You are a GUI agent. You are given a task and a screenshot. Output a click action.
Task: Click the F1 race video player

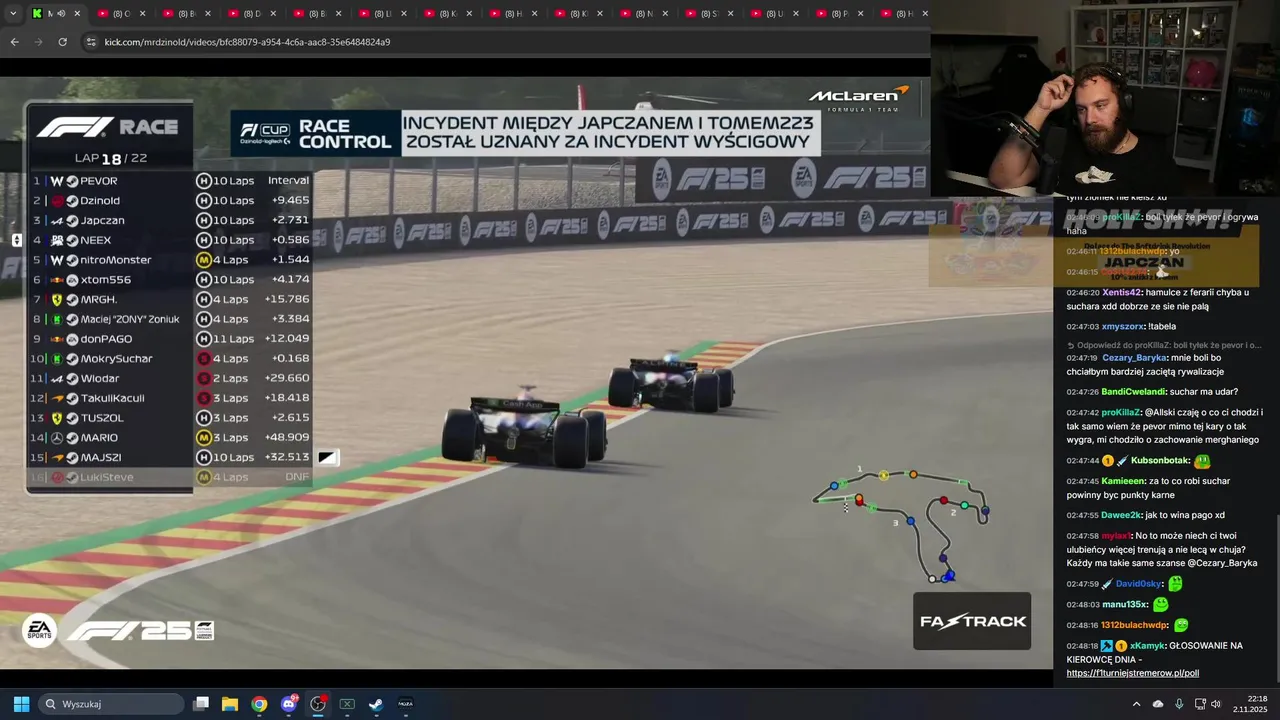coord(526,372)
